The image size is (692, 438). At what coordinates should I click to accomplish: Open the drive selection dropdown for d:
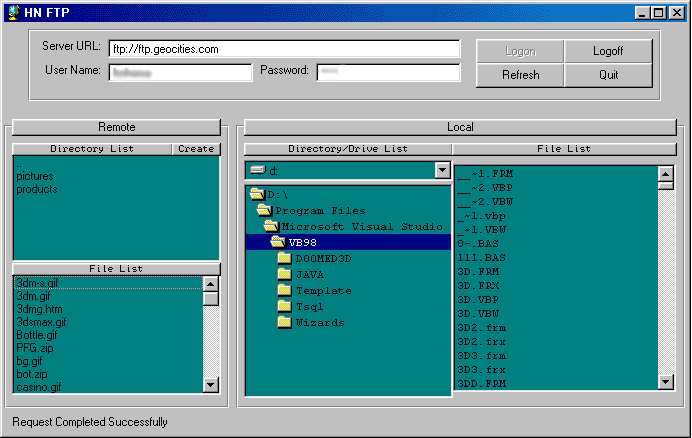[x=442, y=171]
